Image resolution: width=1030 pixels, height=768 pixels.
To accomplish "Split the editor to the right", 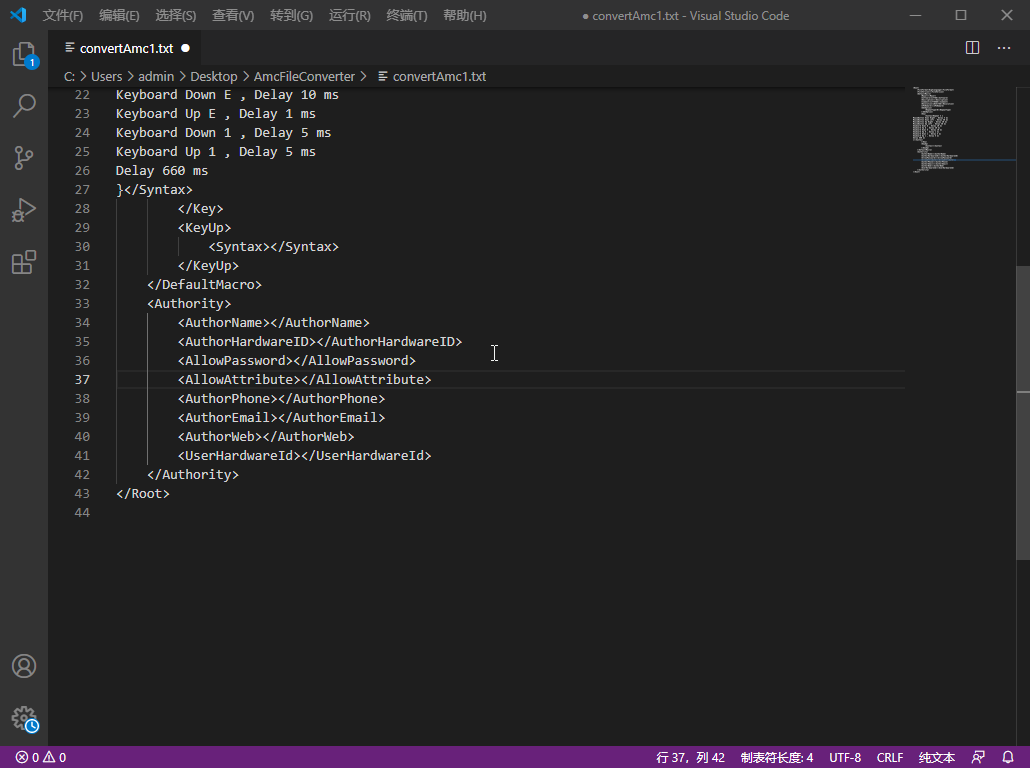I will [972, 48].
